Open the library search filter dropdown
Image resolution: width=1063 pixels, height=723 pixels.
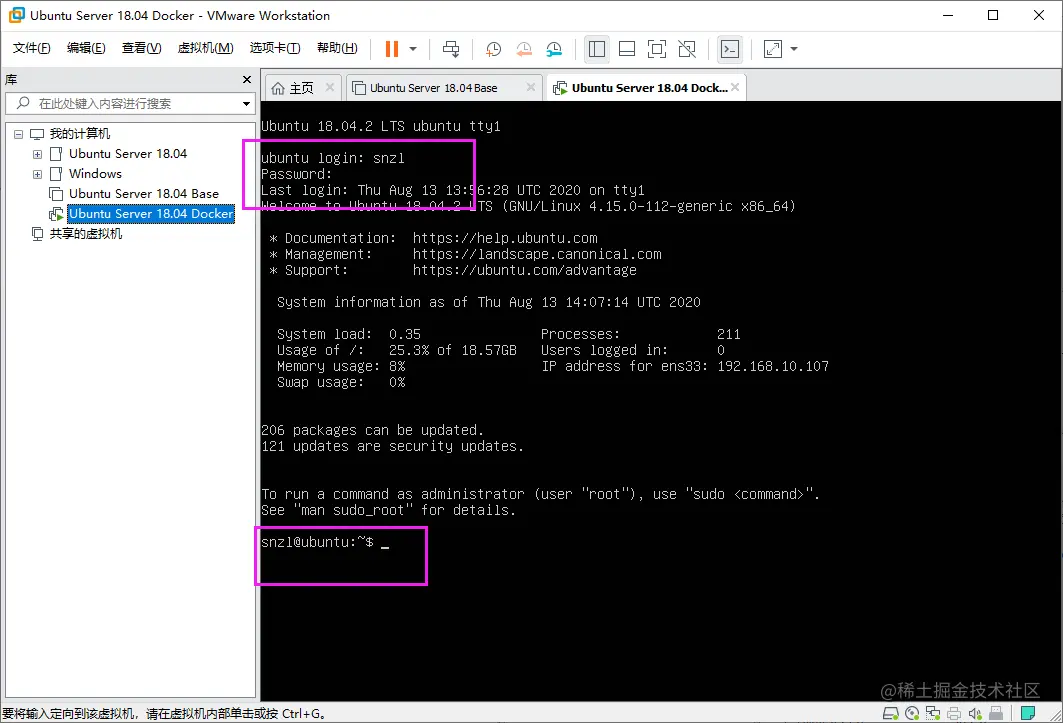click(x=246, y=104)
